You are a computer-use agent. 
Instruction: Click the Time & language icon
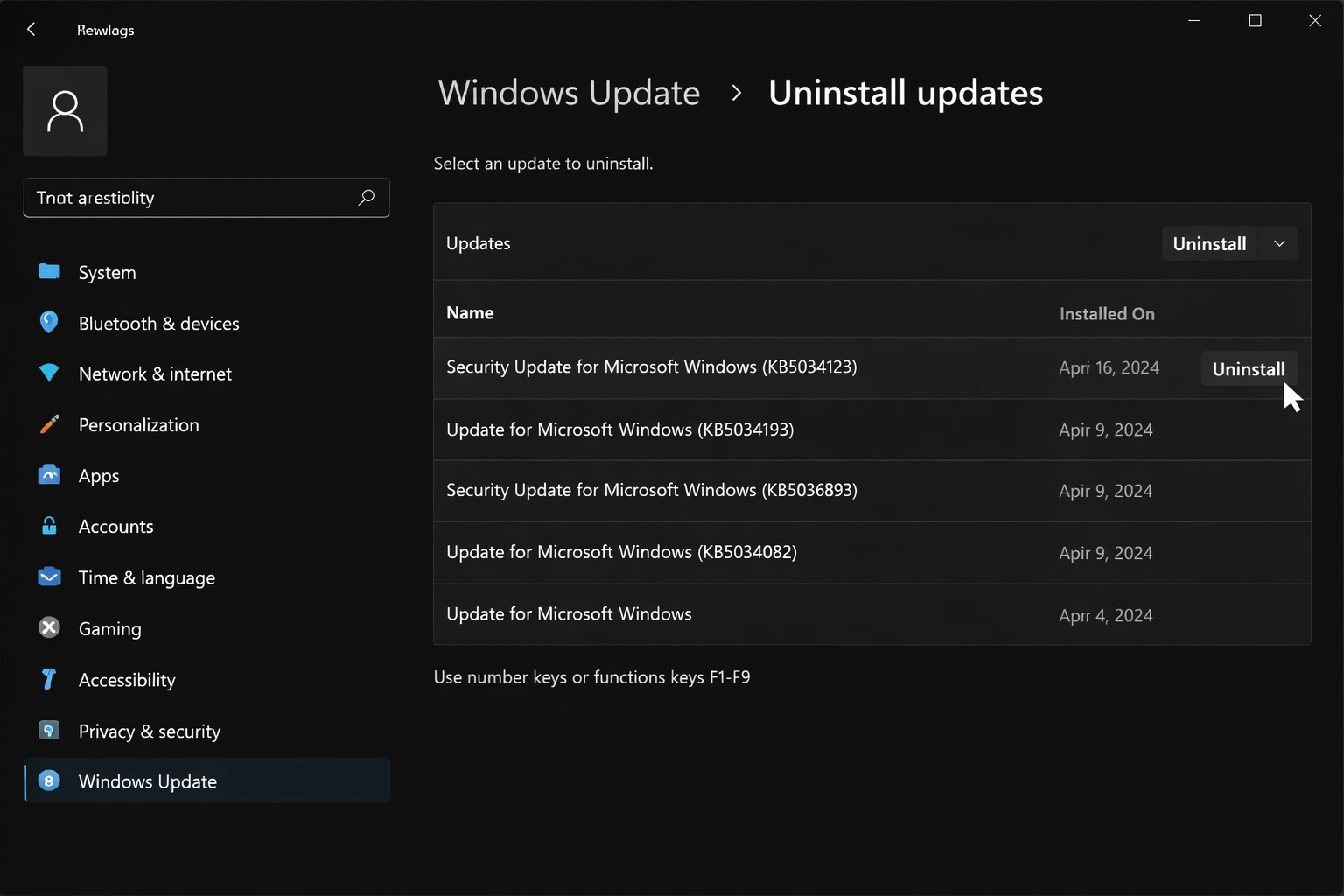tap(49, 577)
